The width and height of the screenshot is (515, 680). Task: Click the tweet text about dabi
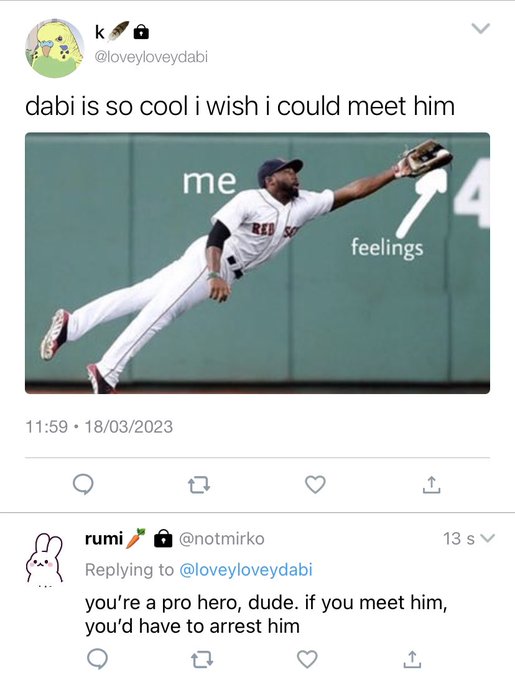pos(240,106)
